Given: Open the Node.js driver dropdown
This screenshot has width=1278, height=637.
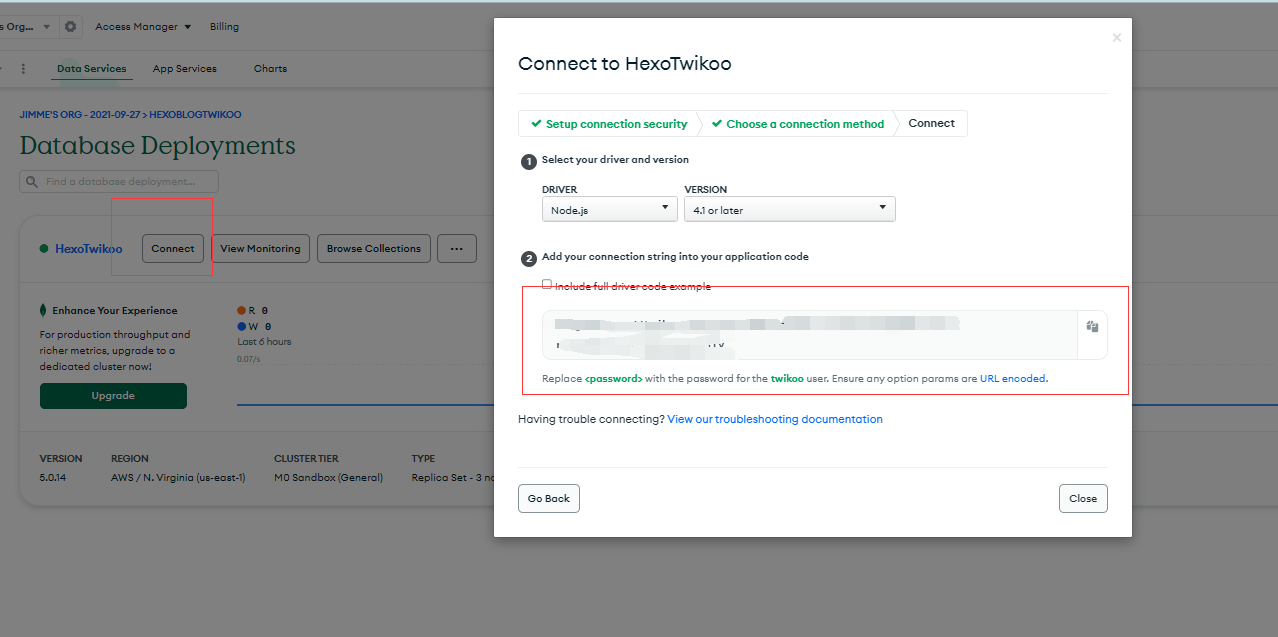Looking at the screenshot, I should coord(609,209).
